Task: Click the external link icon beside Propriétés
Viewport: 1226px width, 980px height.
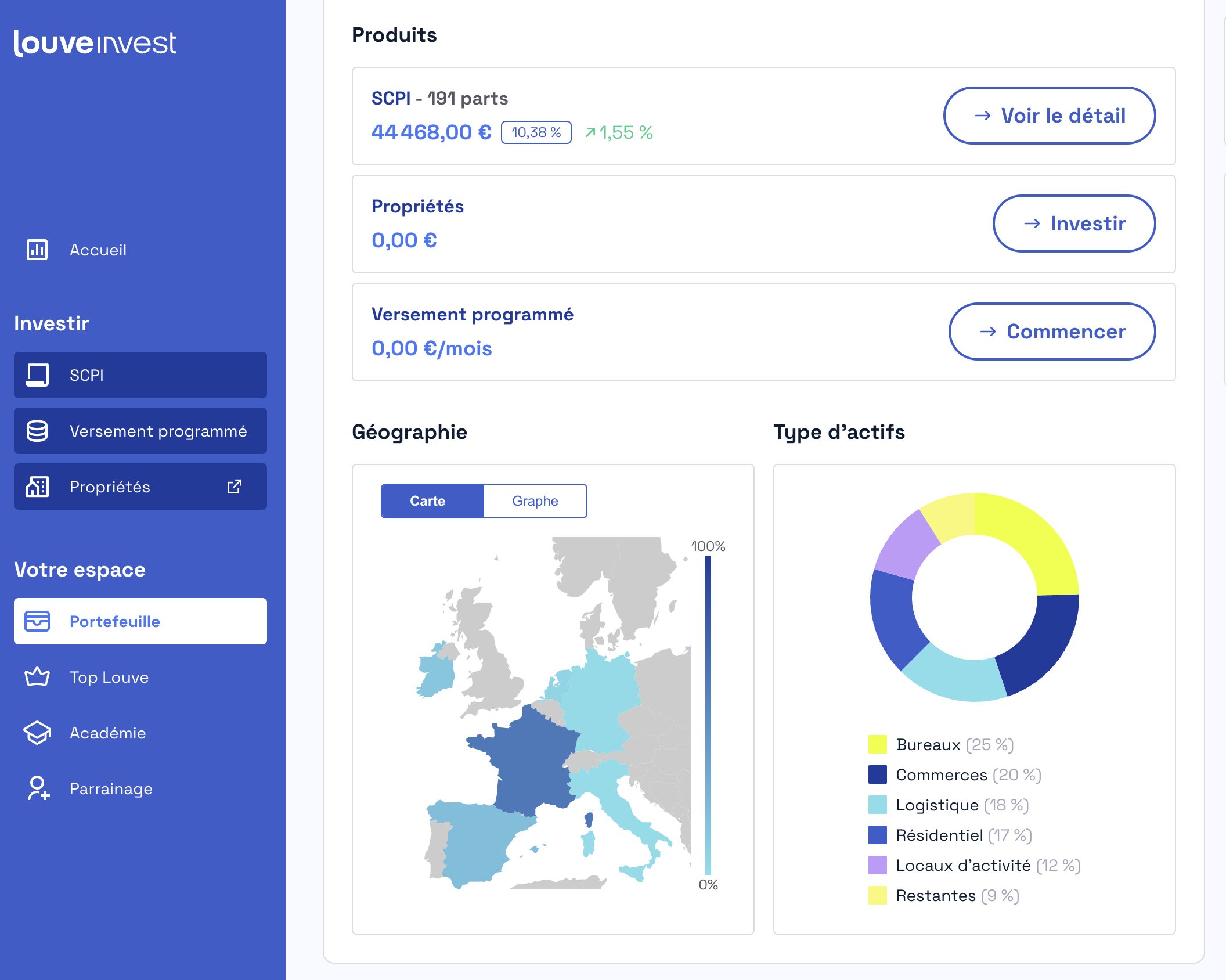Action: 235,487
